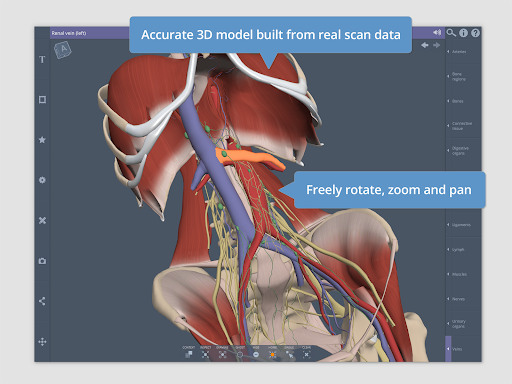Toggle the Hide mode button
The image size is (512, 384).
pyautogui.click(x=256, y=353)
